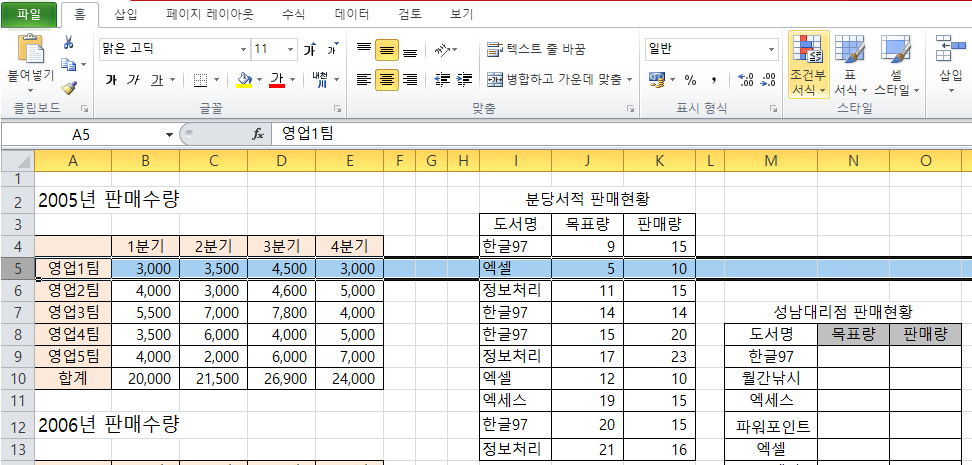The height and width of the screenshot is (465, 972).
Task: Decrease font size with the shrink font icon
Action: 333,49
